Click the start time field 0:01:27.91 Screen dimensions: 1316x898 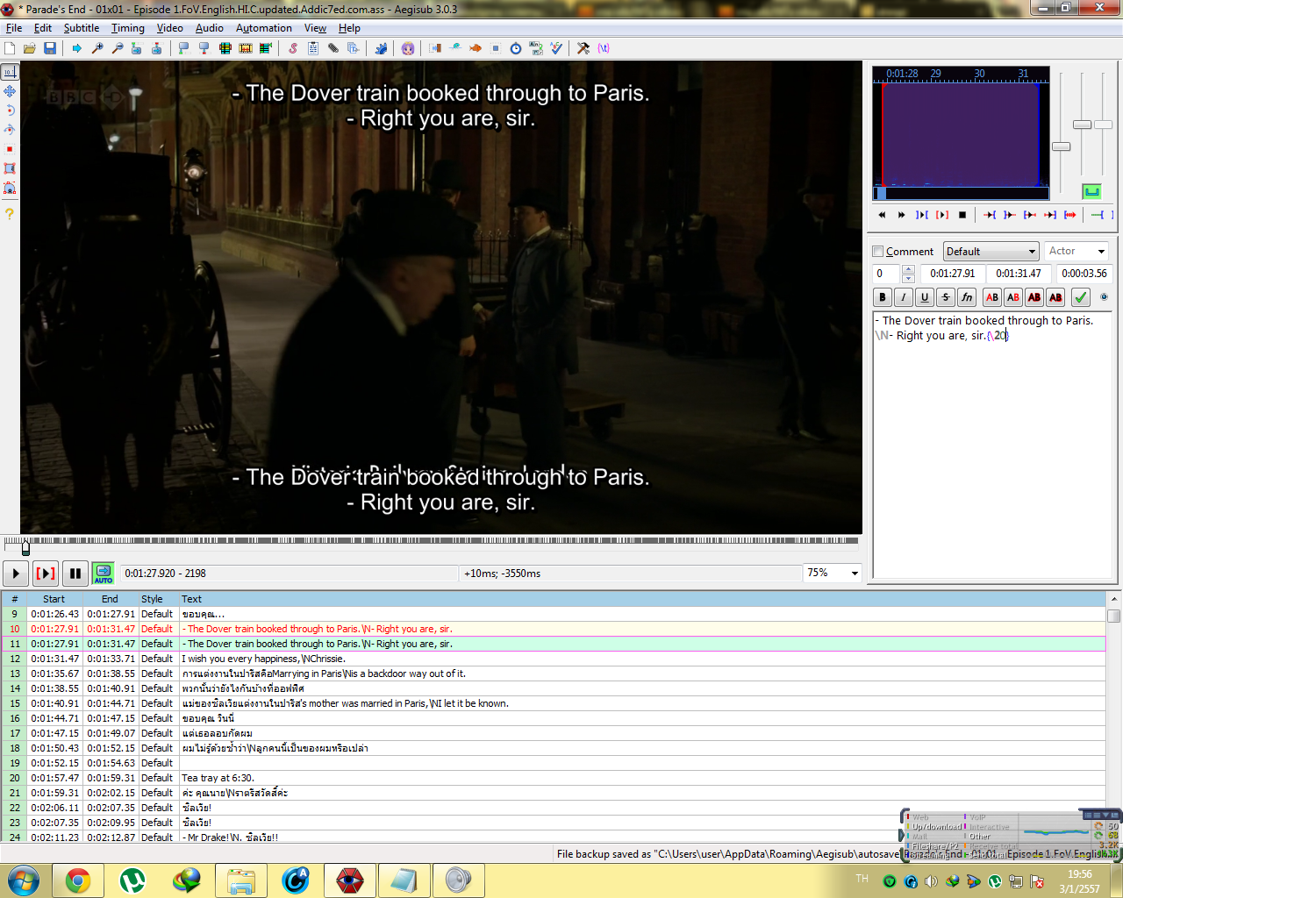click(953, 274)
